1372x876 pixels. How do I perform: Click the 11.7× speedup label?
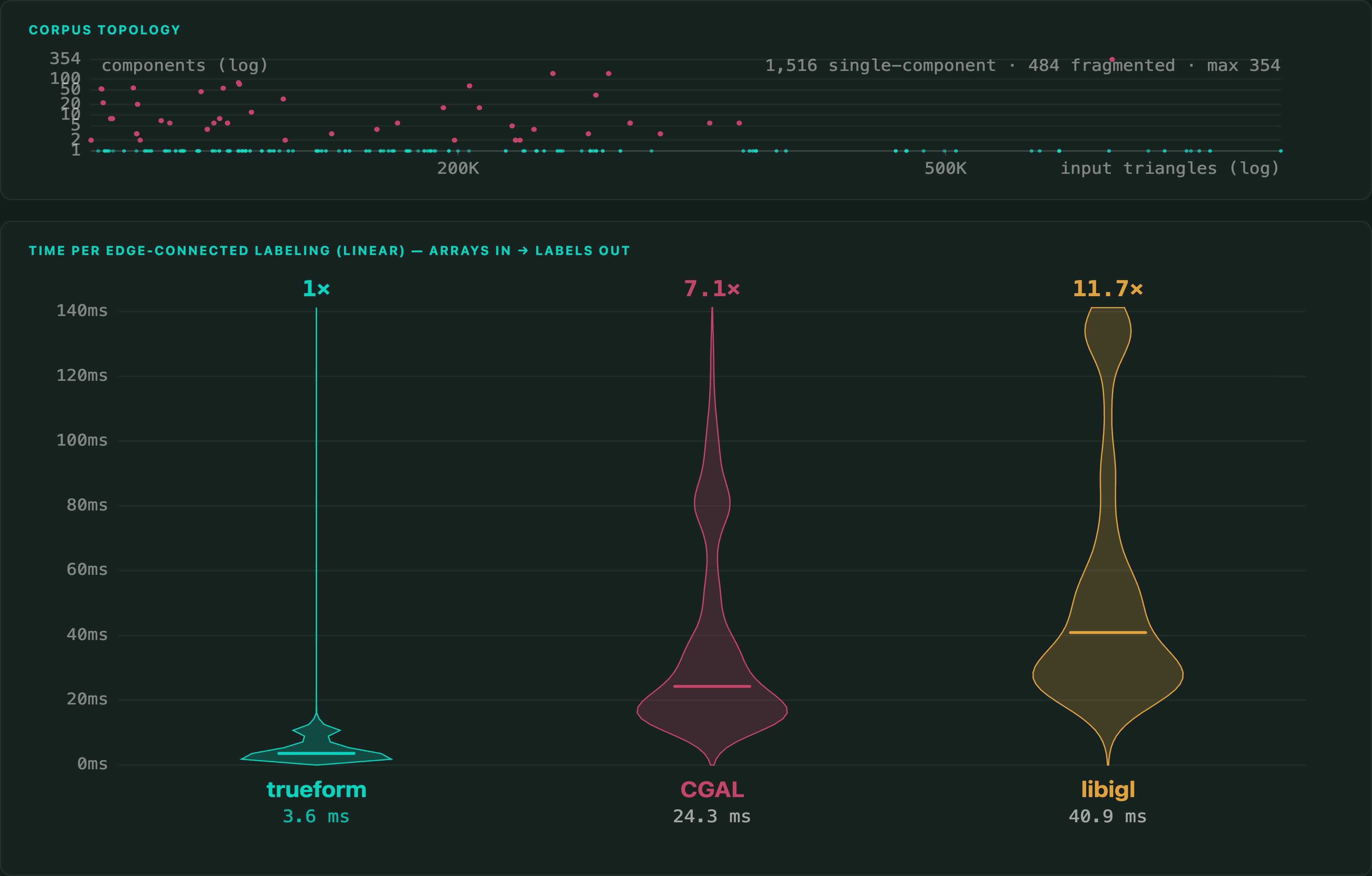coord(1108,289)
